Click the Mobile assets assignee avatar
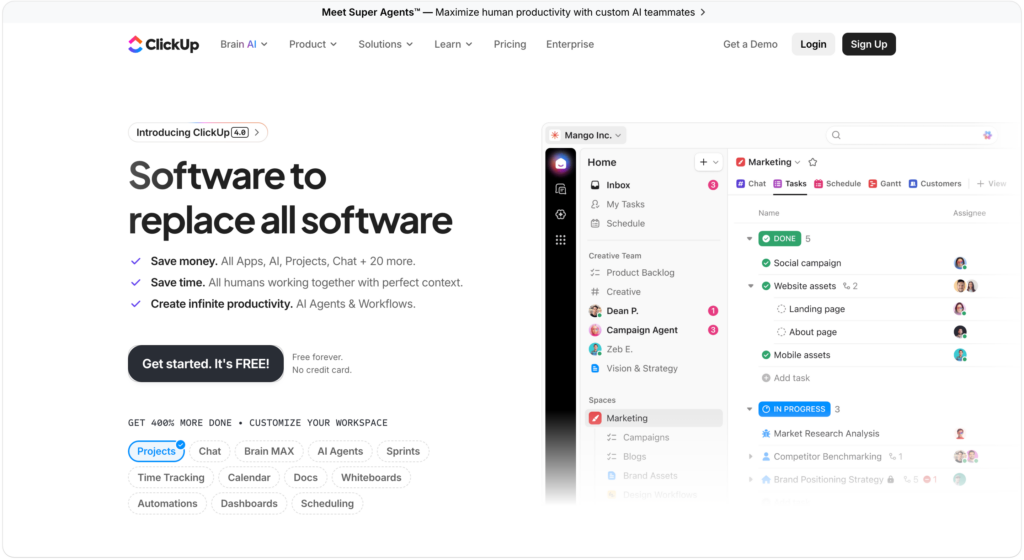 (960, 355)
